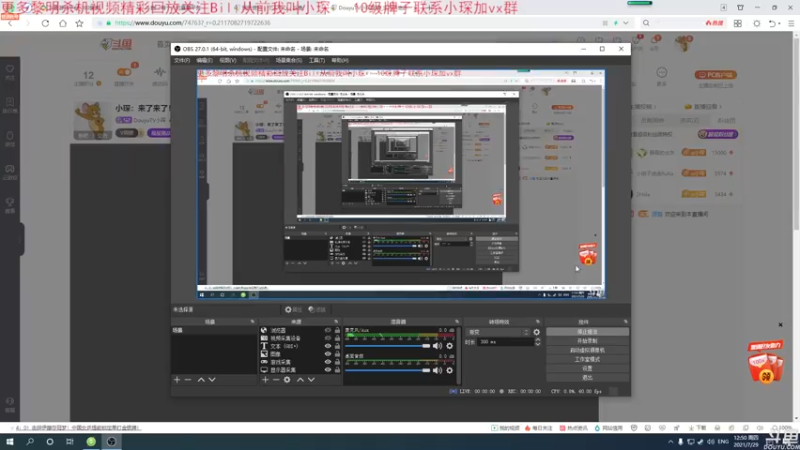
Task: Open 麦克风/Aux audio settings gear
Action: pos(449,346)
